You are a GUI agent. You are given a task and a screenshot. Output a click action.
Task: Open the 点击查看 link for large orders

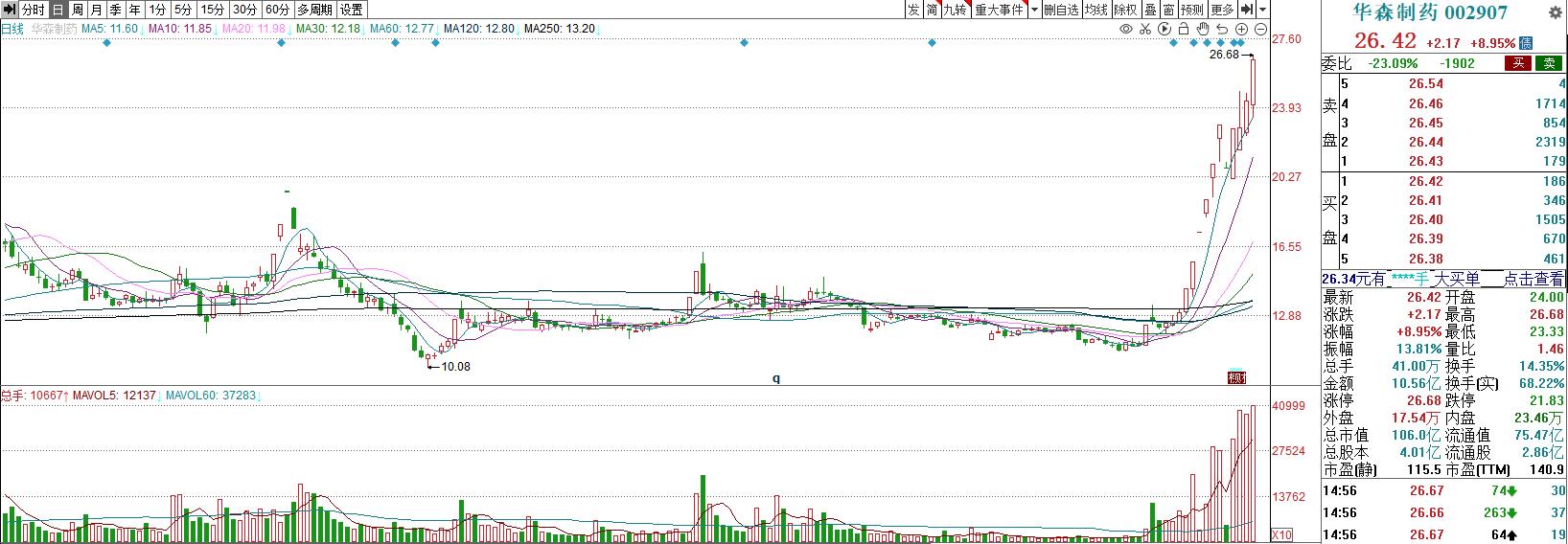(x=1533, y=279)
